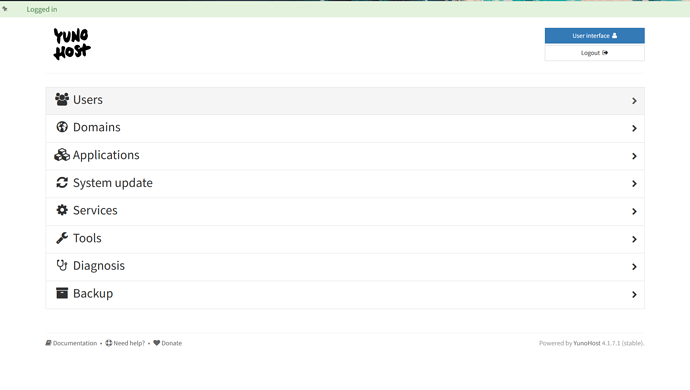The image size is (690, 390).
Task: Expand Users via its chevron arrow
Action: [x=634, y=101]
